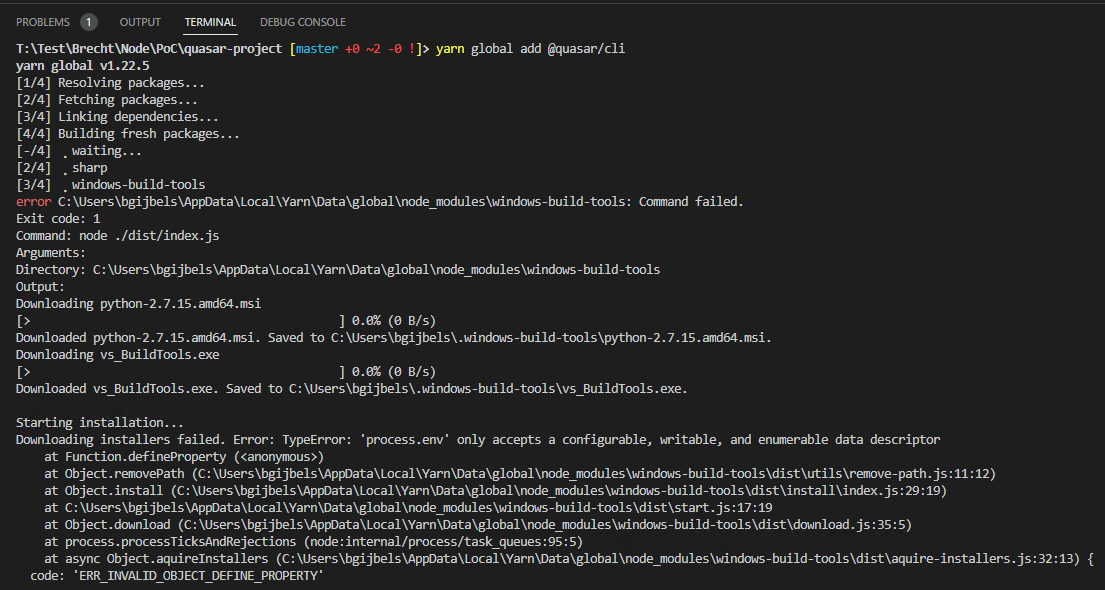Click the '[4/4] Building fresh packages...' line
The image size is (1105, 590).
point(128,134)
